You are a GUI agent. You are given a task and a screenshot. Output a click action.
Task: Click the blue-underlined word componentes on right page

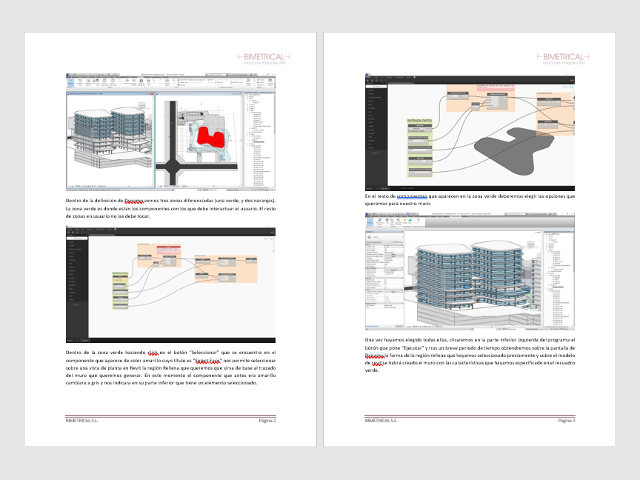(412, 196)
